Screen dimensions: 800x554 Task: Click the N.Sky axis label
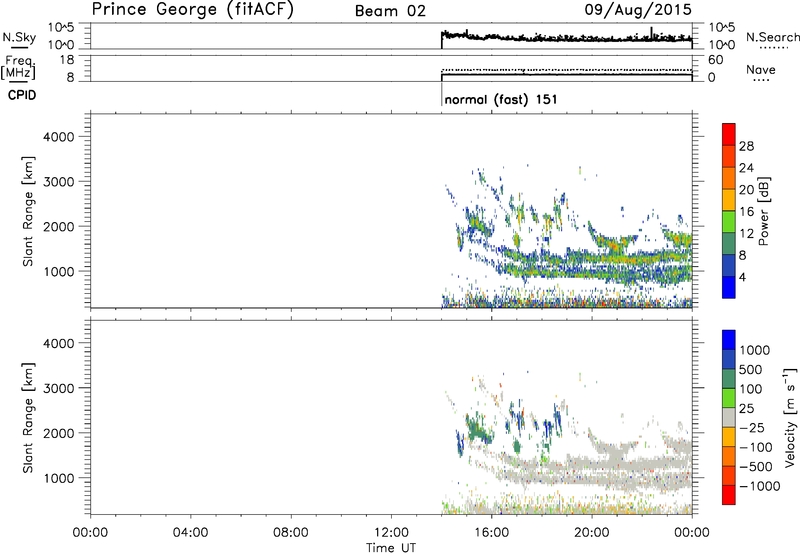point(19,38)
